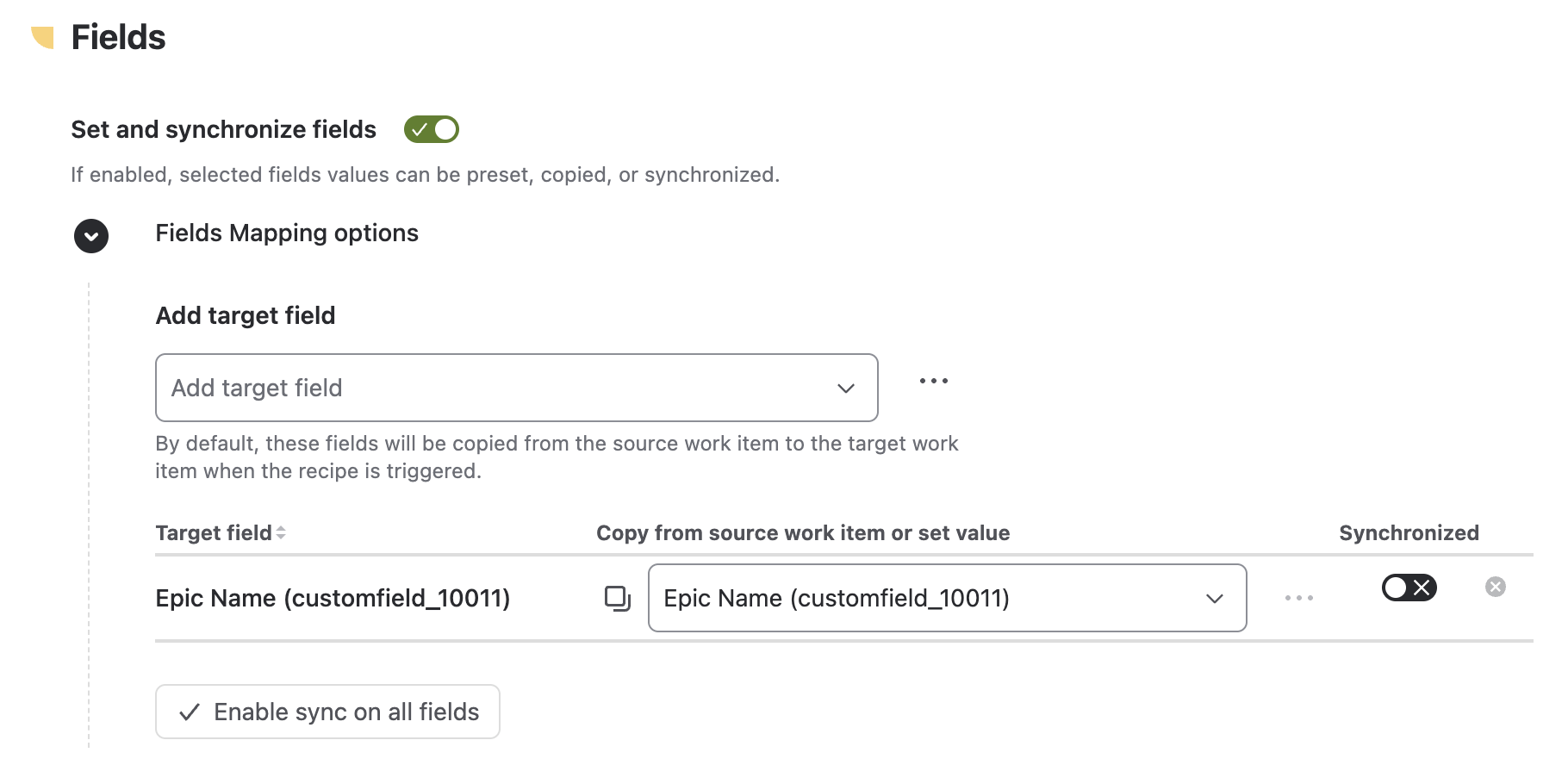Open the greyed three-dot menu in Epic Name row

(1299, 598)
